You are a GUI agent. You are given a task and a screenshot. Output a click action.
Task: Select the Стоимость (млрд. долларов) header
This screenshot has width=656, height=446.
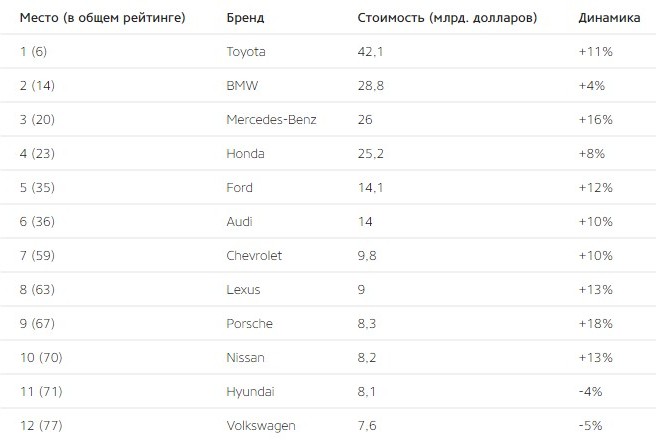coord(447,18)
